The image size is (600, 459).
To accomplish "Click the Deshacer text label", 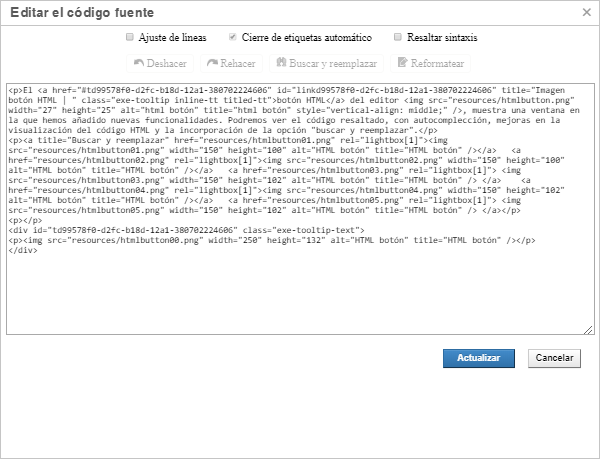I will (x=166, y=63).
